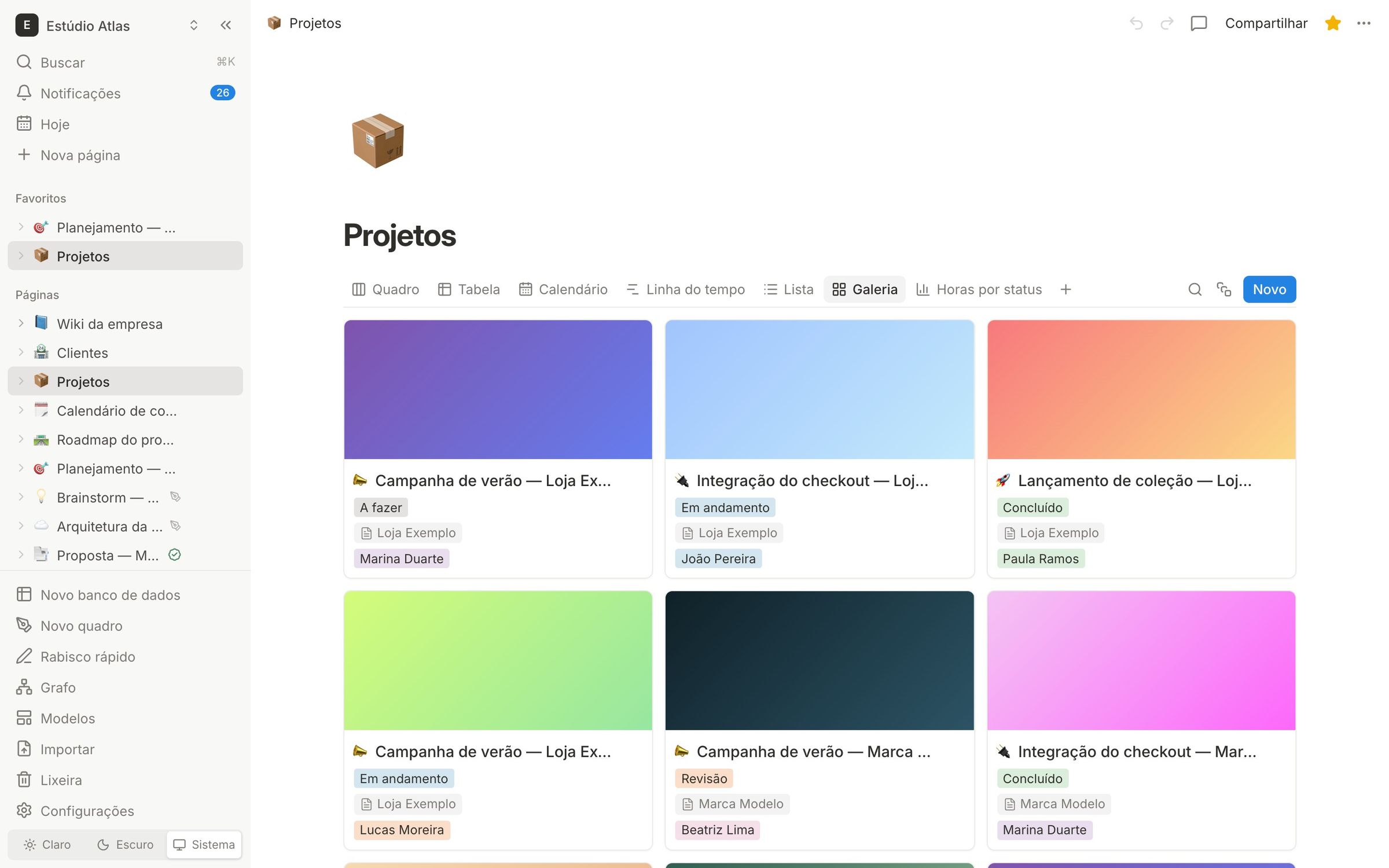The height and width of the screenshot is (868, 1389).
Task: Open Buscar search in sidebar
Action: pyautogui.click(x=125, y=62)
